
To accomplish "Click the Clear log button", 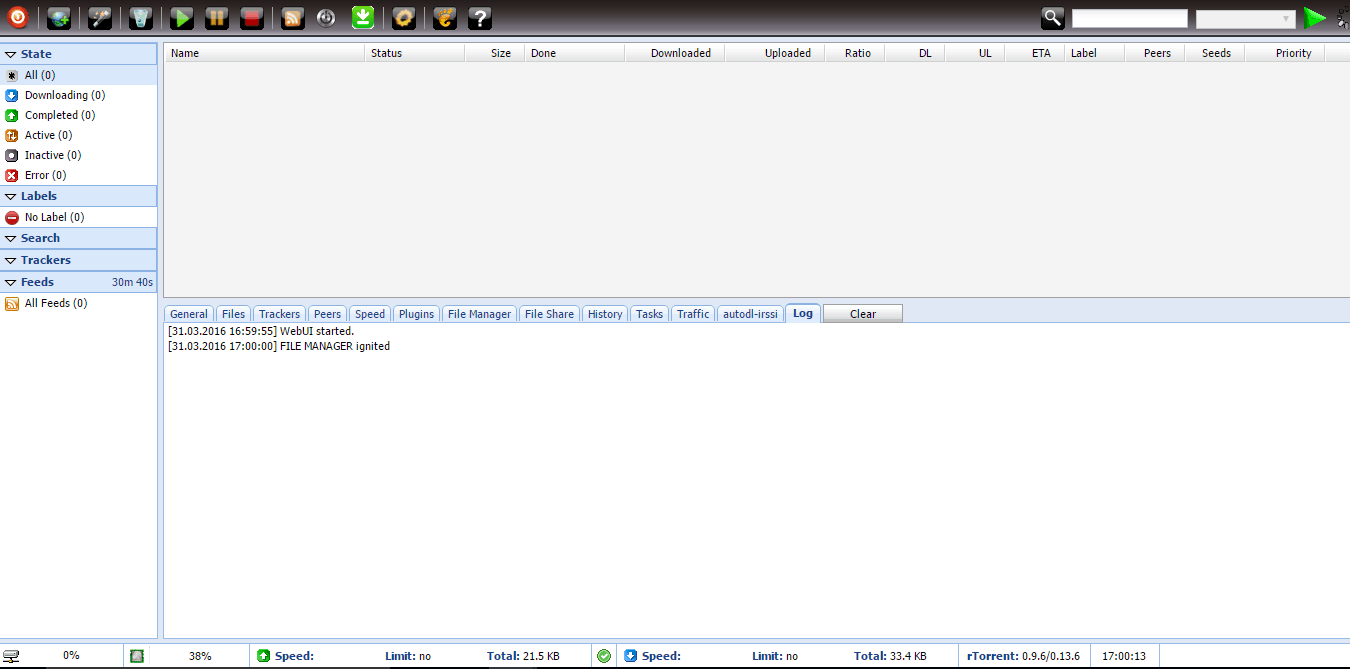I will click(862, 314).
